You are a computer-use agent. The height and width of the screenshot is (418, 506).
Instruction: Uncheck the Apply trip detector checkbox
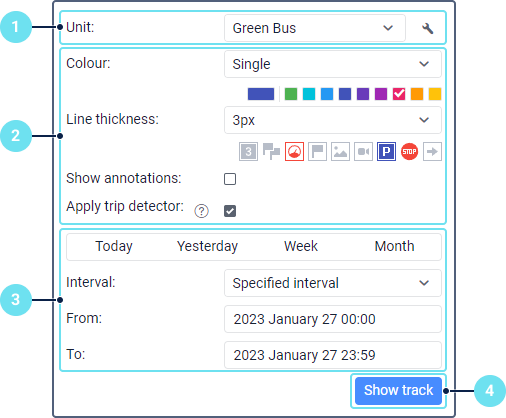(230, 211)
